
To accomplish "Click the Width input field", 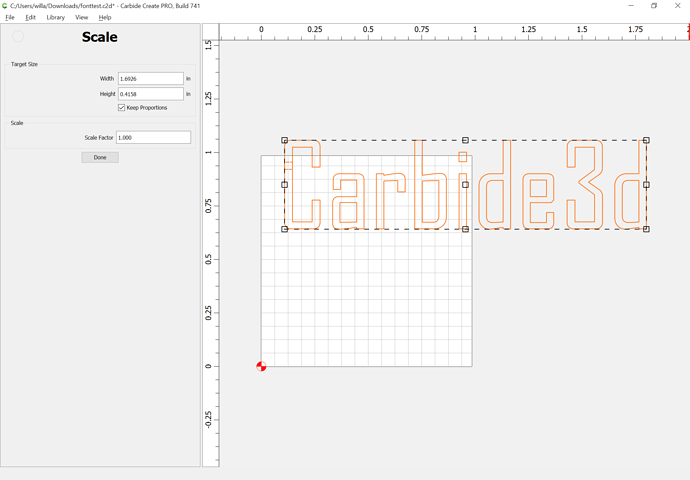I will click(150, 78).
